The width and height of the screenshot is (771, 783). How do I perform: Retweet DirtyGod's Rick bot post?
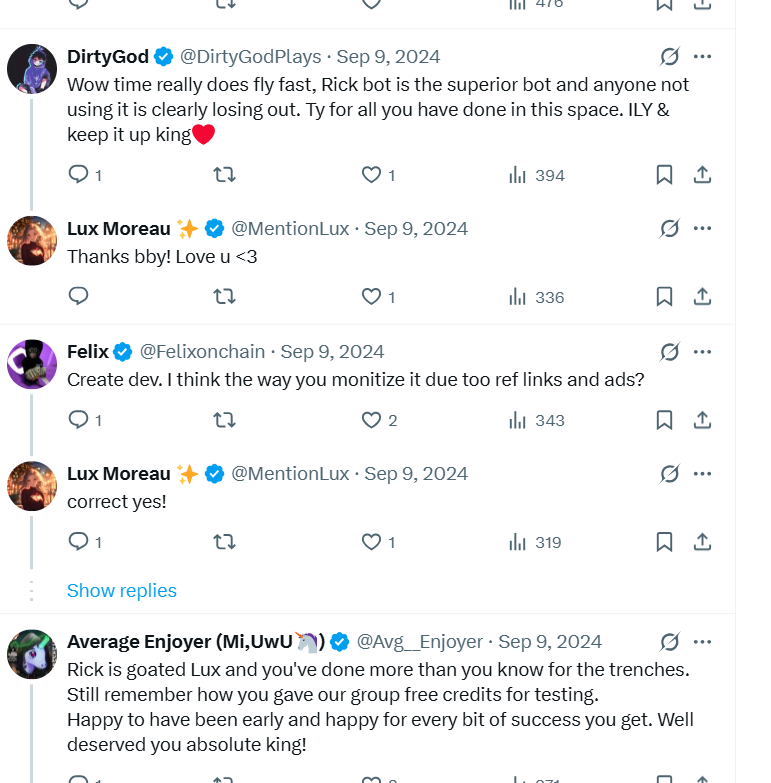coord(225,175)
